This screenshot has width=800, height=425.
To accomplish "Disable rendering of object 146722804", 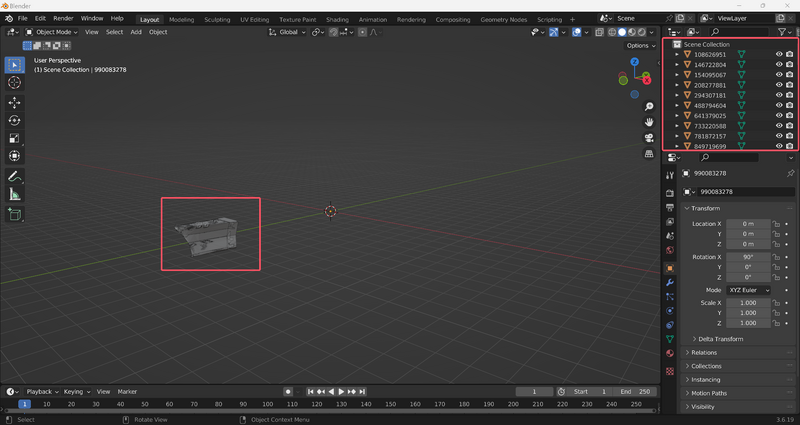I will click(790, 64).
